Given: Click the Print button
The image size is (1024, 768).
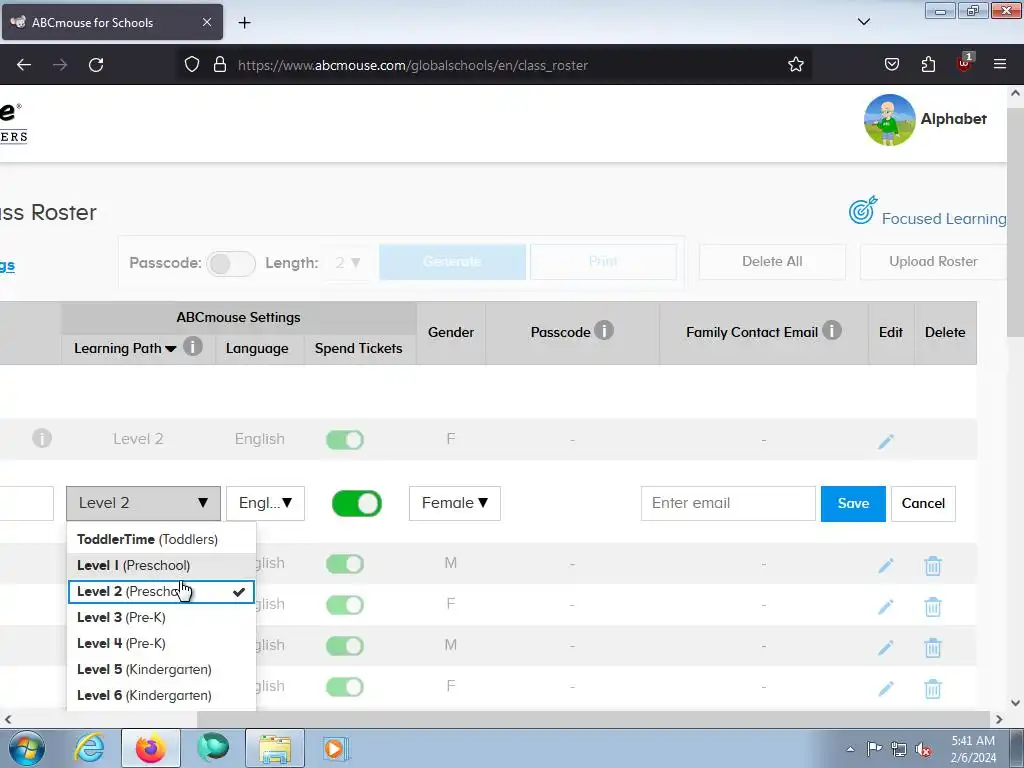Looking at the screenshot, I should coord(603,262).
